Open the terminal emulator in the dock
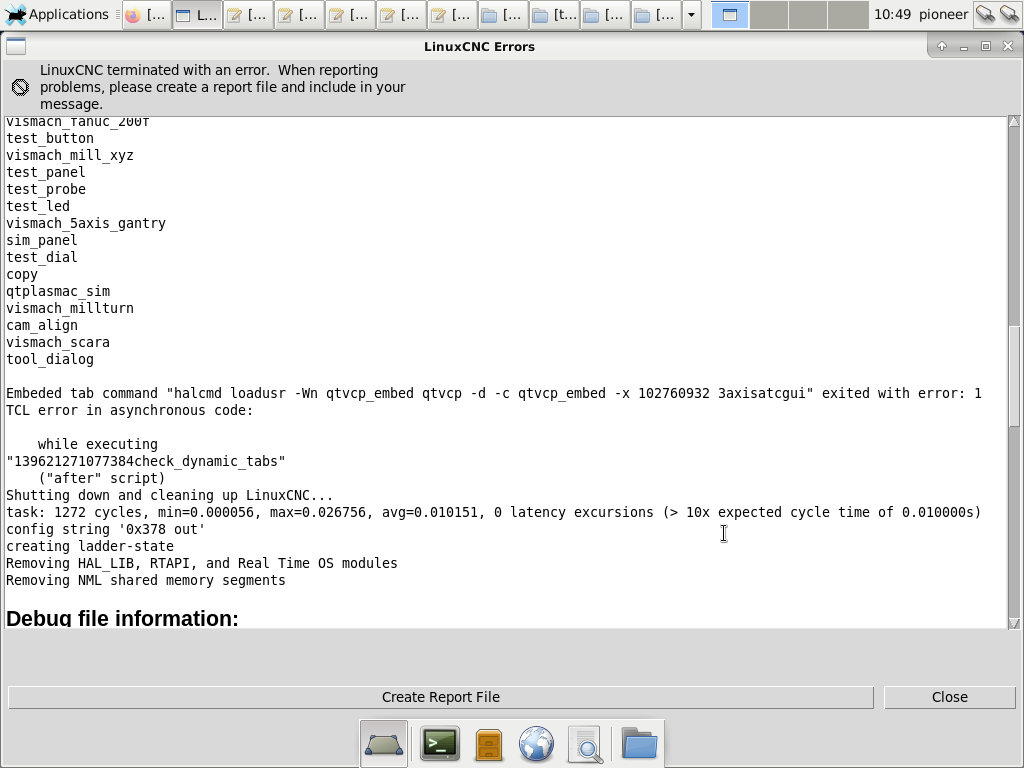This screenshot has height=768, width=1024. 439,744
